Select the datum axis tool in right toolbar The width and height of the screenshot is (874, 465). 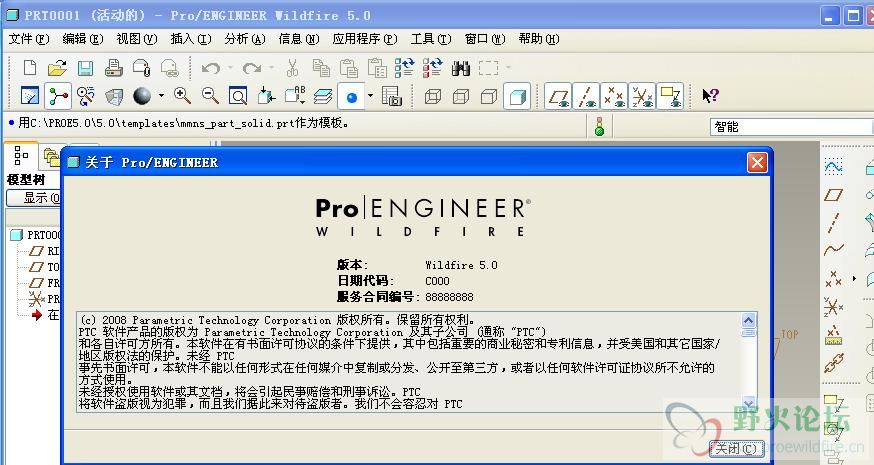833,222
